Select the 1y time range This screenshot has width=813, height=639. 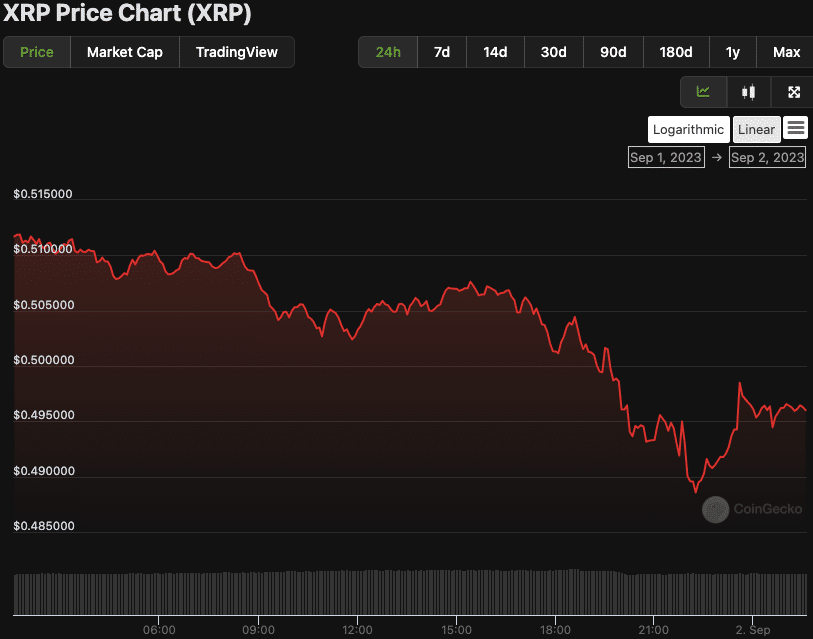point(732,52)
